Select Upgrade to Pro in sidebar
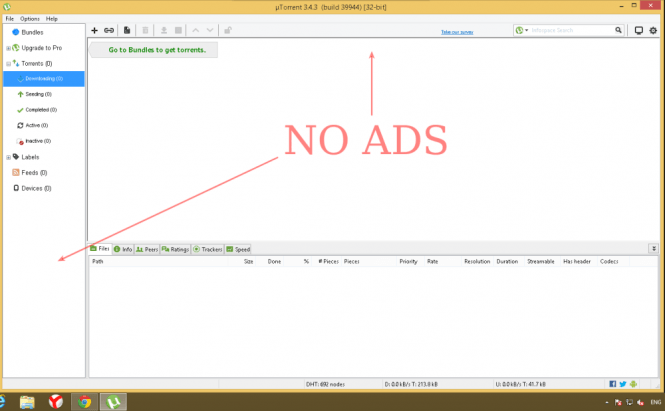665x411 pixels. pyautogui.click(x=42, y=48)
